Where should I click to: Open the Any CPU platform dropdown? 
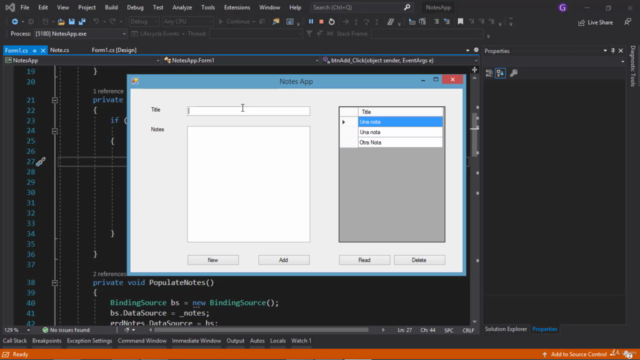[187, 22]
